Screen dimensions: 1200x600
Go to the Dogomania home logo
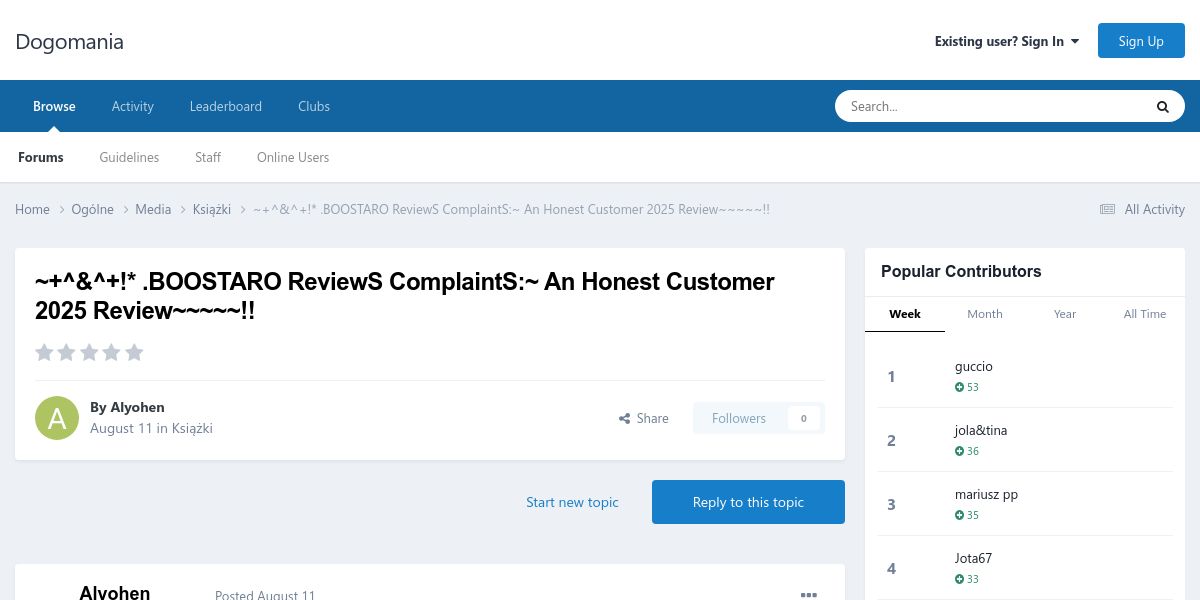click(x=70, y=41)
